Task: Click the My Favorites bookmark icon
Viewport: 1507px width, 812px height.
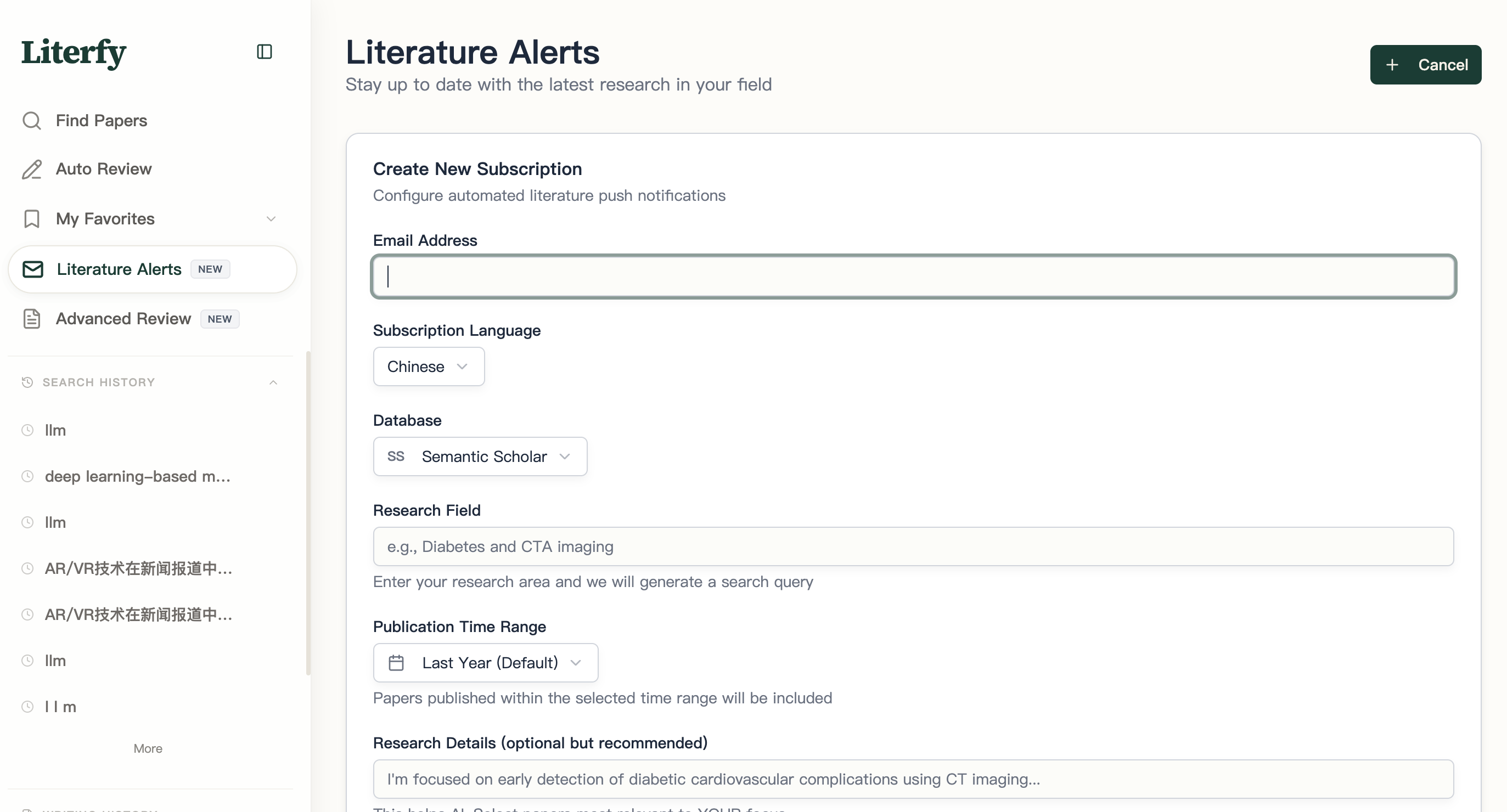Action: (32, 219)
